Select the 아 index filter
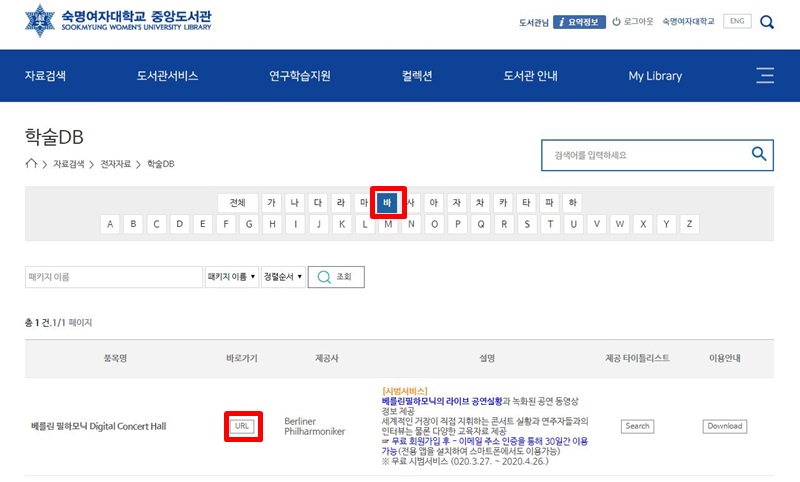Viewport: 800px width, 482px height. tap(434, 203)
